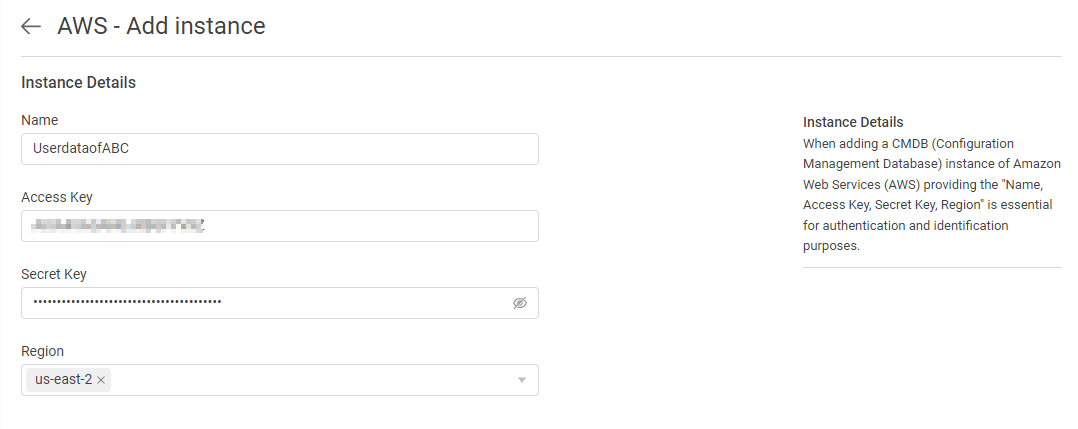This screenshot has width=1078, height=429.
Task: Remove the us-east-2 region chip
Action: click(101, 380)
